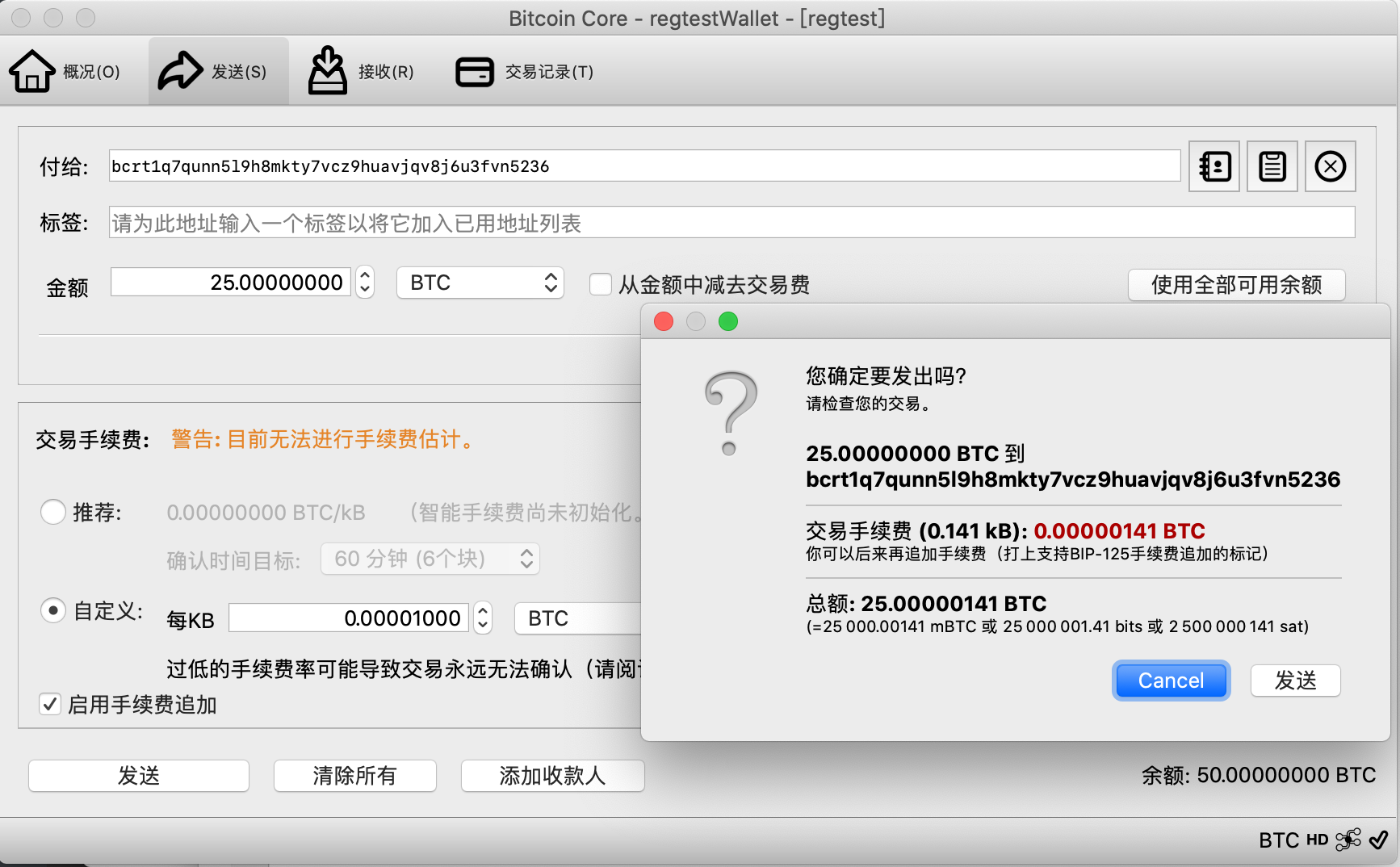Open the Receive tab inbox icon
1400x867 pixels.
click(x=327, y=71)
